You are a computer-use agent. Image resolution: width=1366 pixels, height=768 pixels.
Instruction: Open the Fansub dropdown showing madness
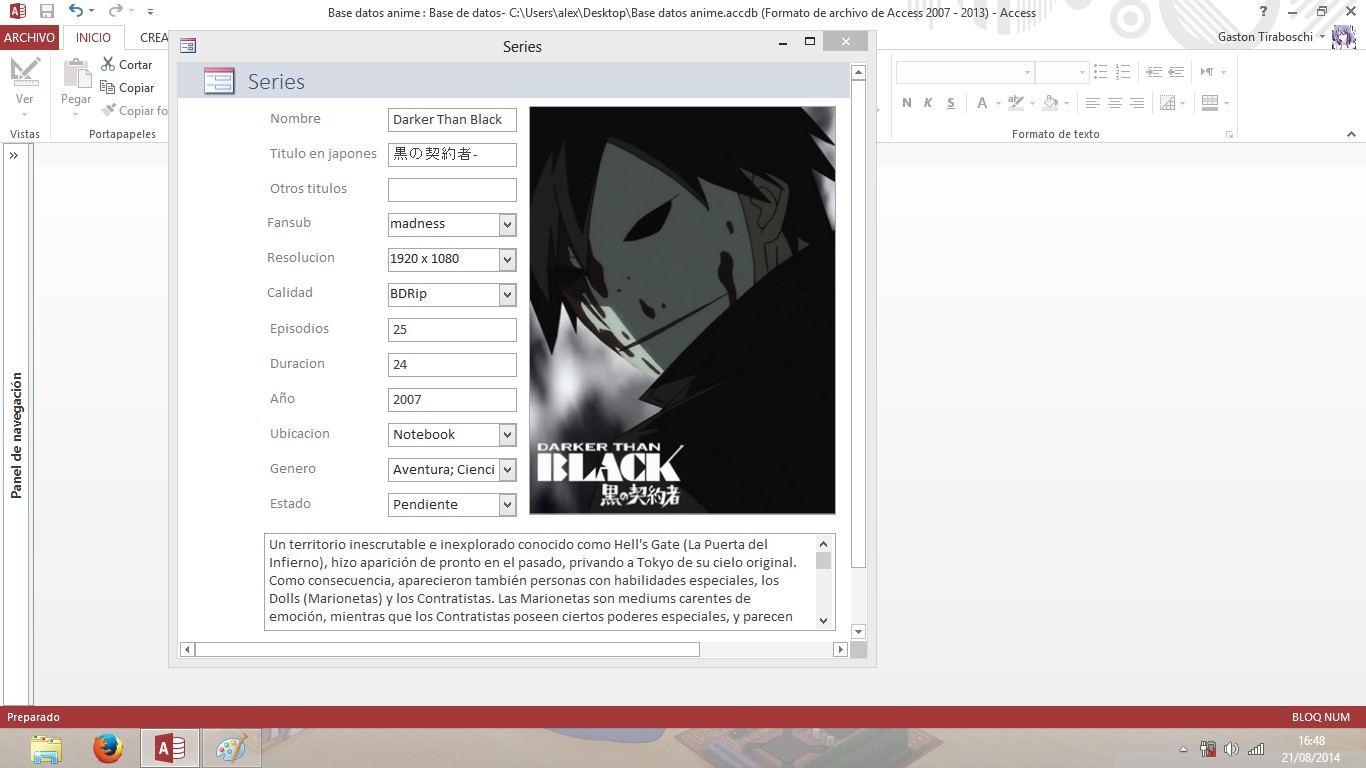(x=507, y=225)
